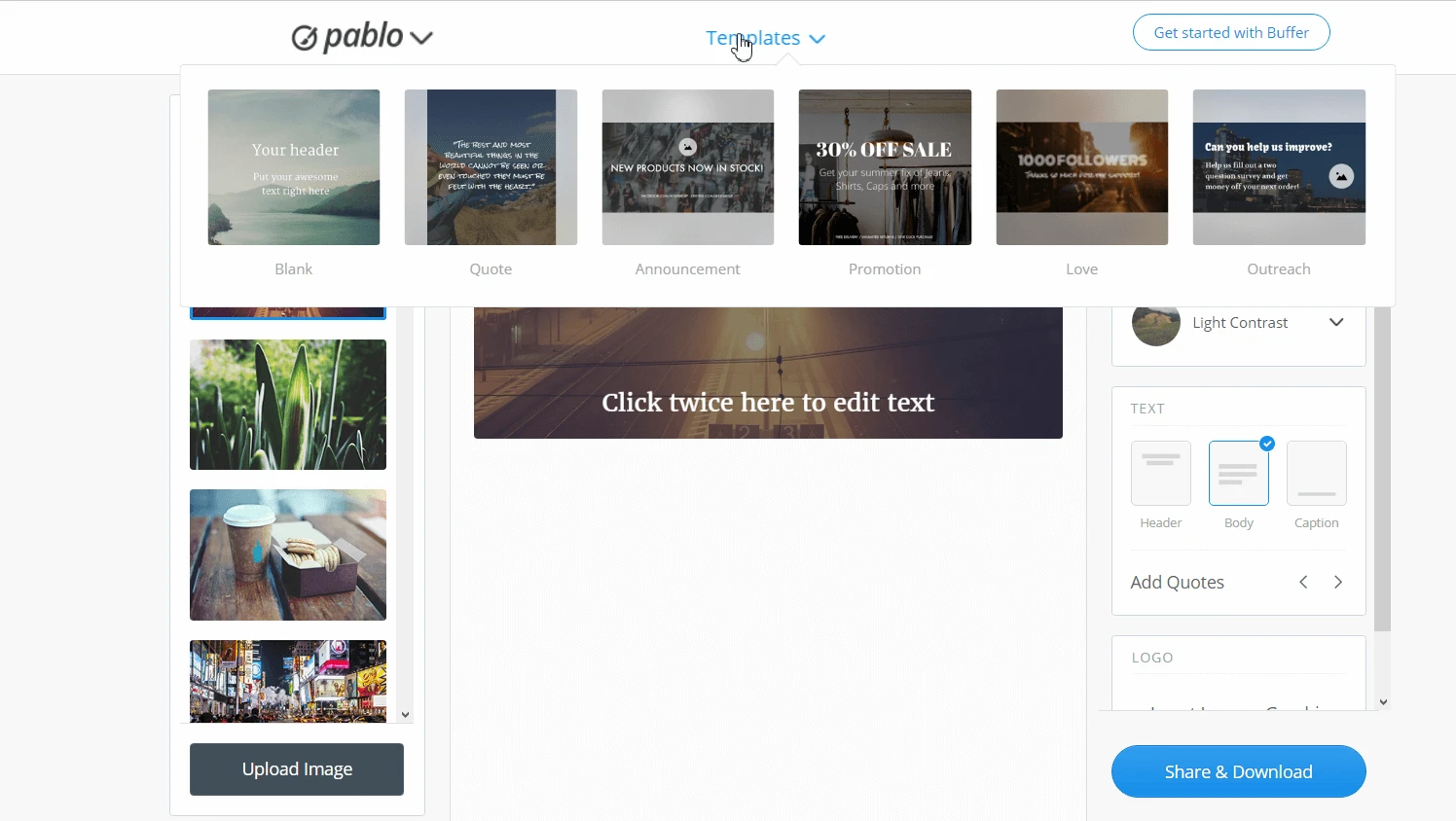Pick the Outreach template thumbnail
The width and height of the screenshot is (1456, 821).
(x=1279, y=167)
